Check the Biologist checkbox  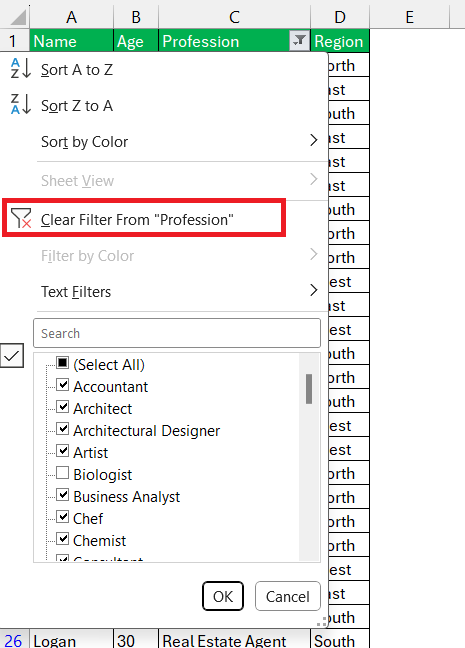click(62, 472)
